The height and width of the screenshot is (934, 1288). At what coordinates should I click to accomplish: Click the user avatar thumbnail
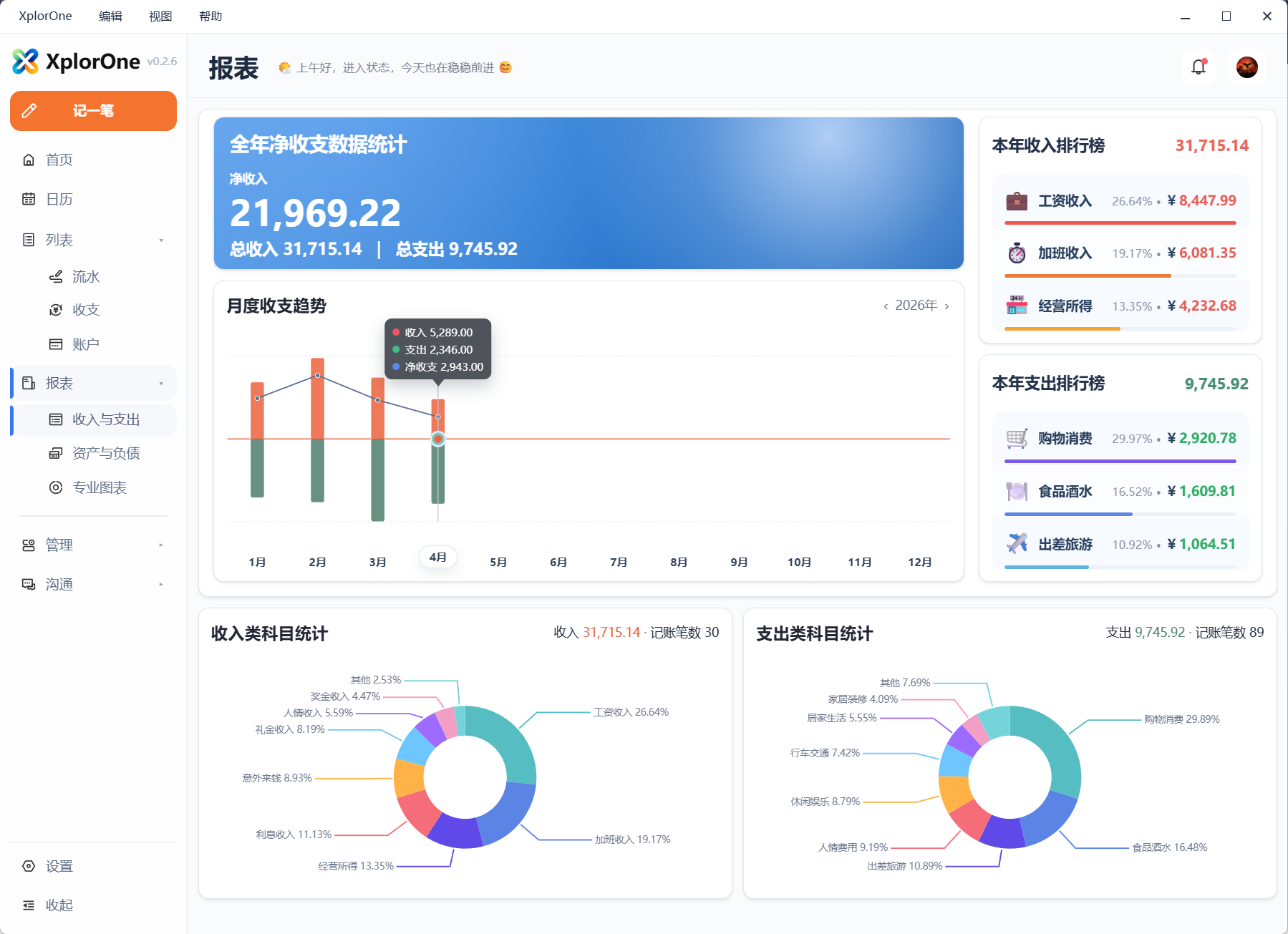point(1246,67)
